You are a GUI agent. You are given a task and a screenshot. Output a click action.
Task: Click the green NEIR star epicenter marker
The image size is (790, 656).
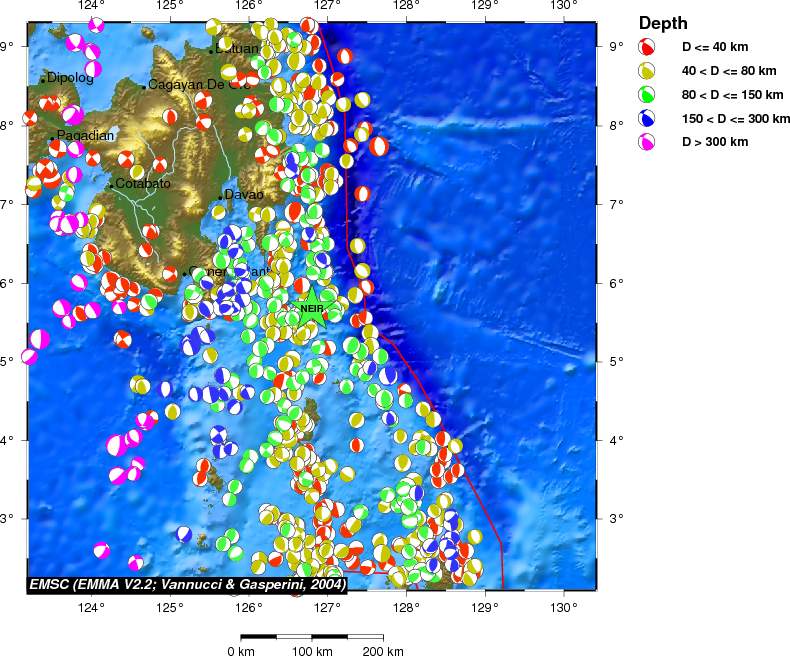click(x=311, y=308)
